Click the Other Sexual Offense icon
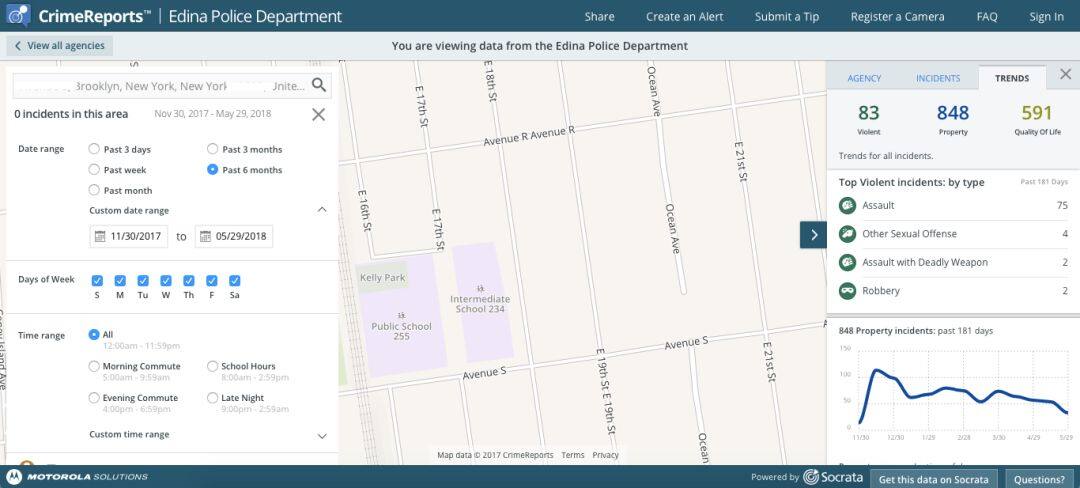Image resolution: width=1080 pixels, height=488 pixels. tap(847, 234)
